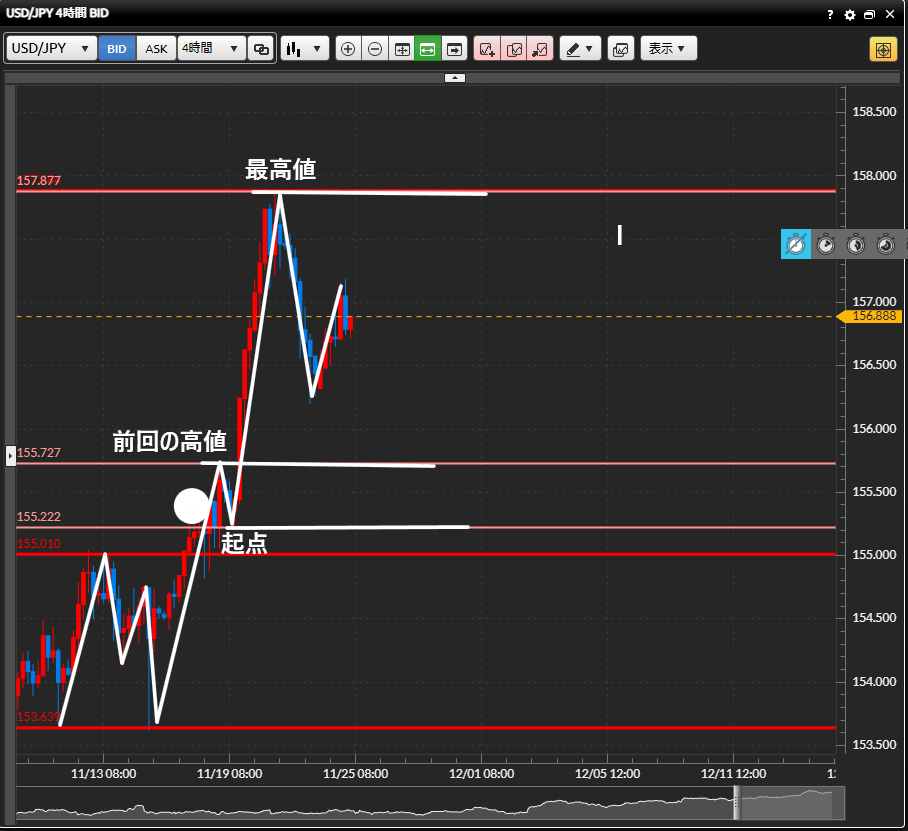The width and height of the screenshot is (908, 831).
Task: Collapse the toolbar using top arrow handle
Action: (x=454, y=77)
